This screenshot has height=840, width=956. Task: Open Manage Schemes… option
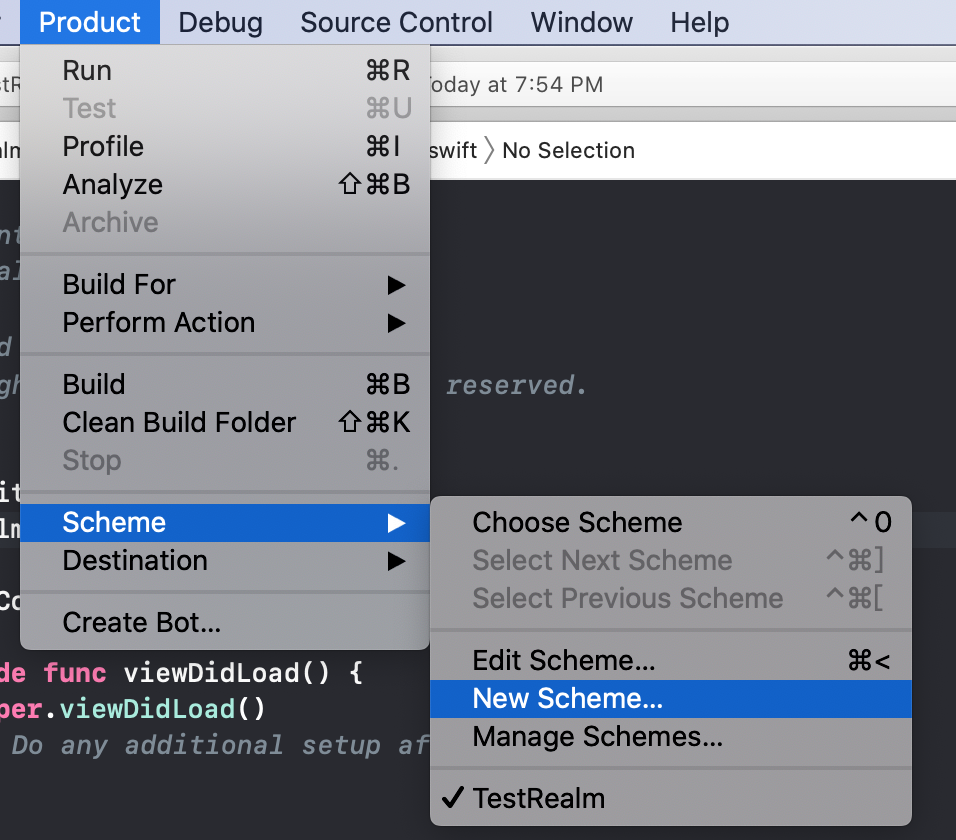[597, 737]
